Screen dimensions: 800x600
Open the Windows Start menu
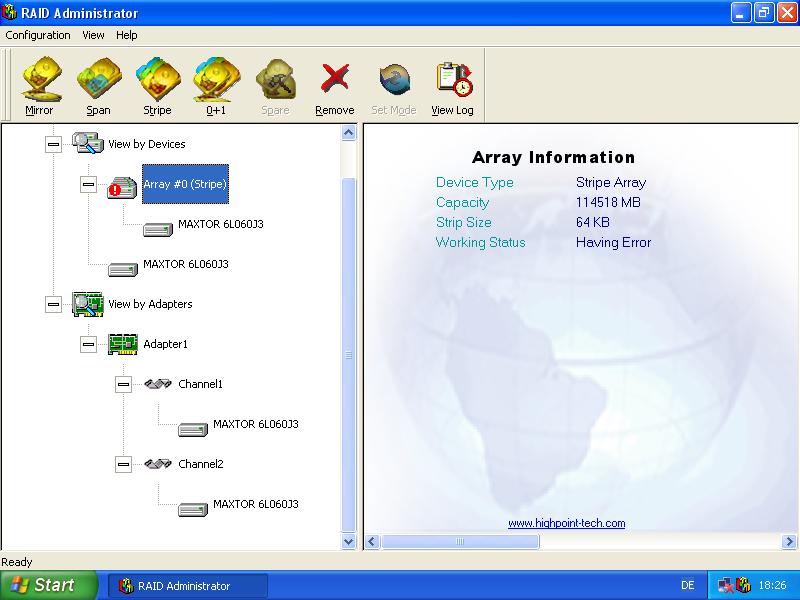click(x=48, y=585)
